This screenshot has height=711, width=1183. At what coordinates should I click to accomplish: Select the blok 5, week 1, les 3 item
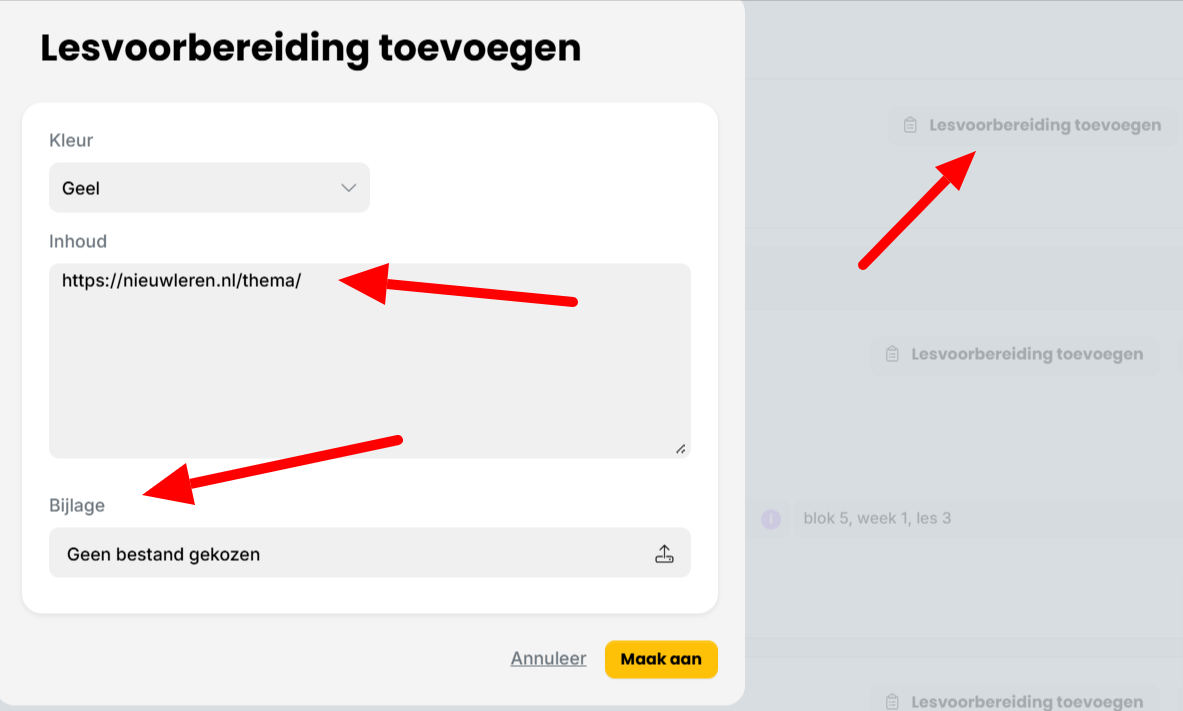coord(877,519)
